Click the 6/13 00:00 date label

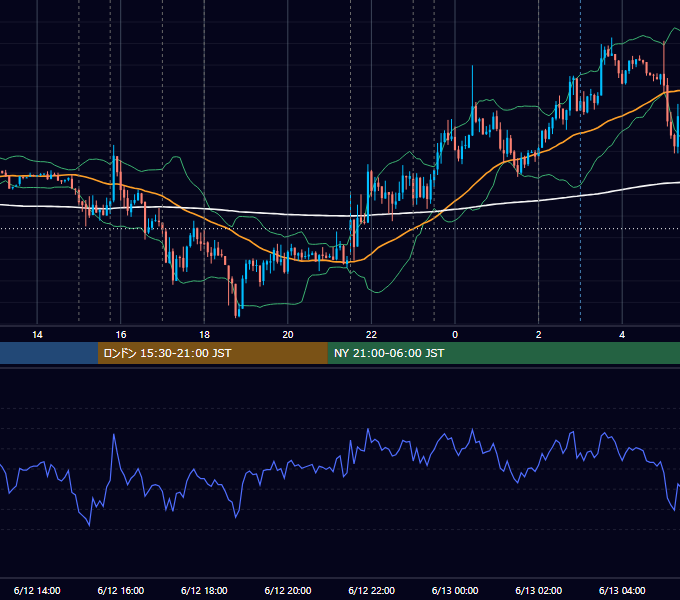pyautogui.click(x=455, y=590)
